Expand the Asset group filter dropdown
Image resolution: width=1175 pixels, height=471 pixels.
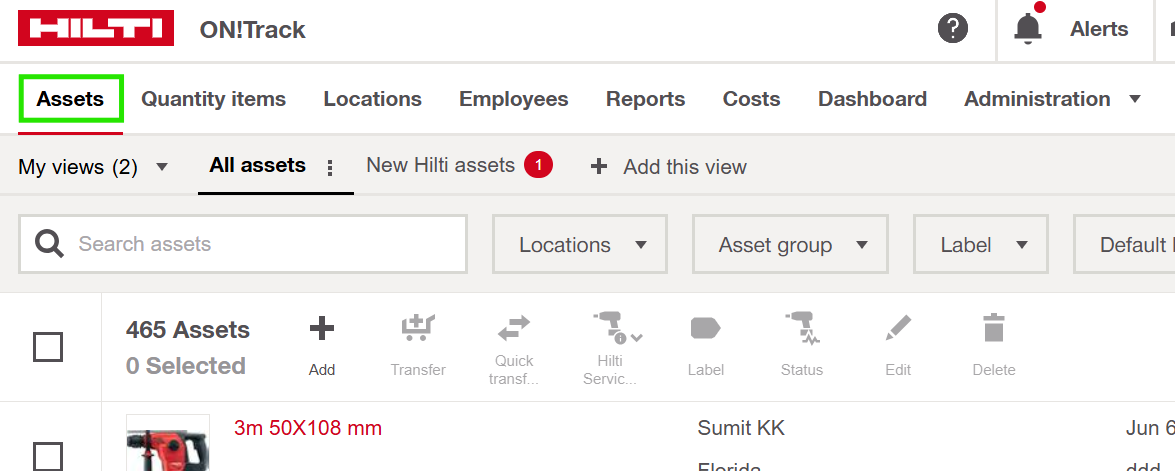[790, 245]
